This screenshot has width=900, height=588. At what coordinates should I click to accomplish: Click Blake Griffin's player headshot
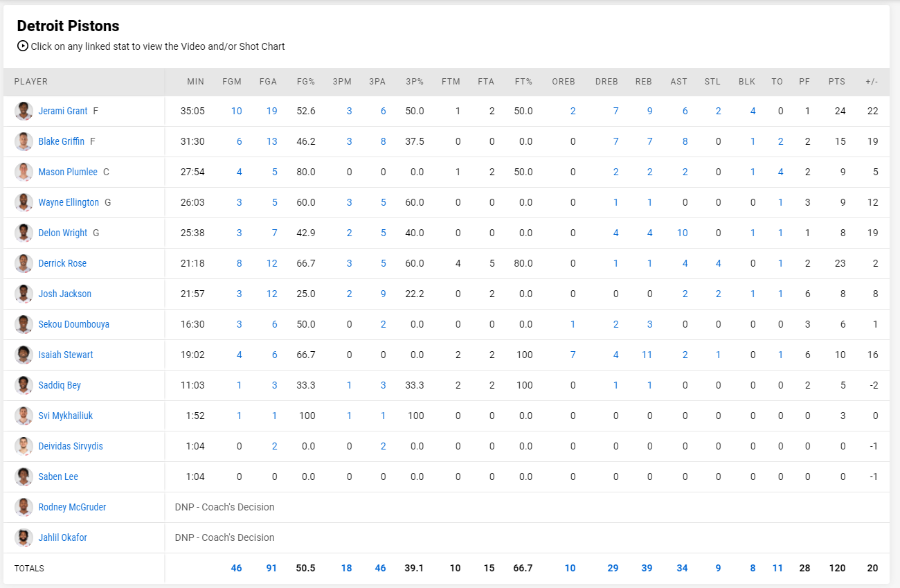click(24, 141)
